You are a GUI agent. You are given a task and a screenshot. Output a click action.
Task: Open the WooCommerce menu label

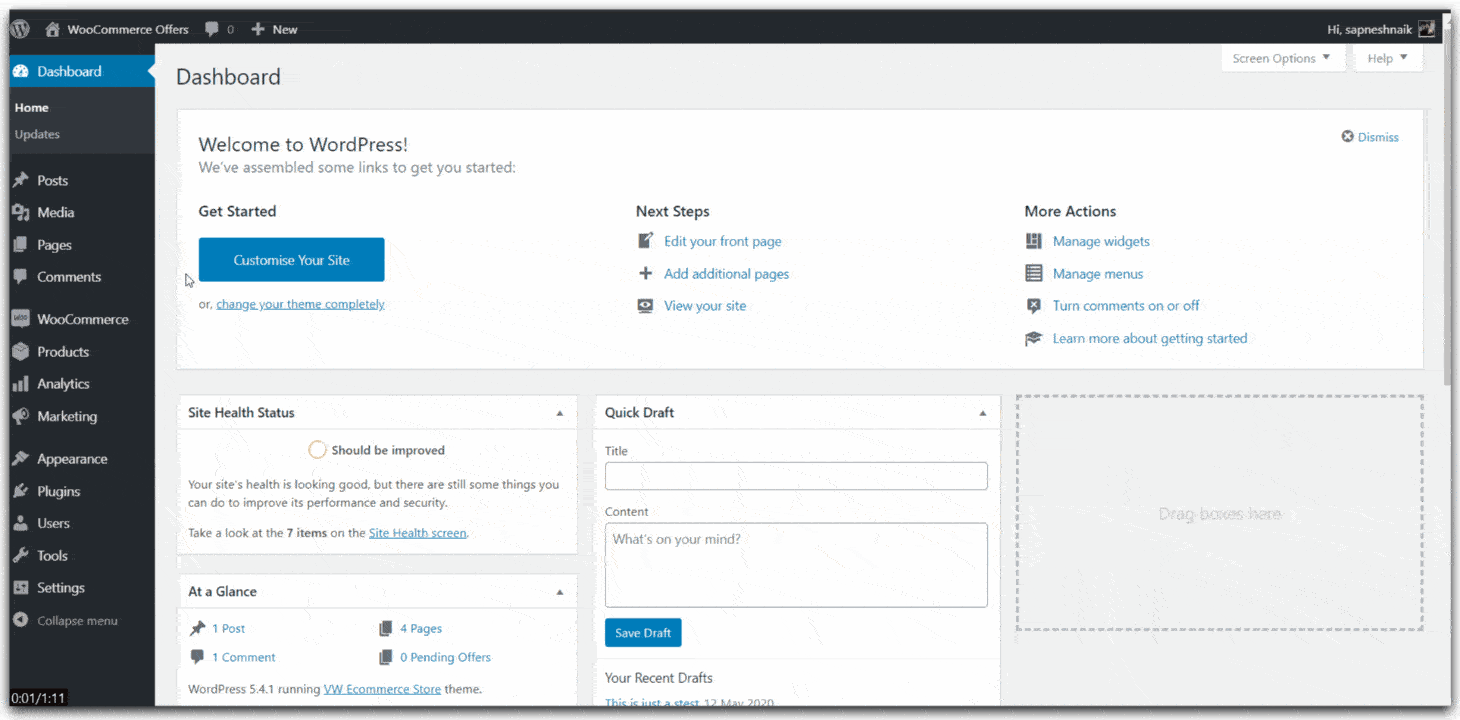(83, 319)
